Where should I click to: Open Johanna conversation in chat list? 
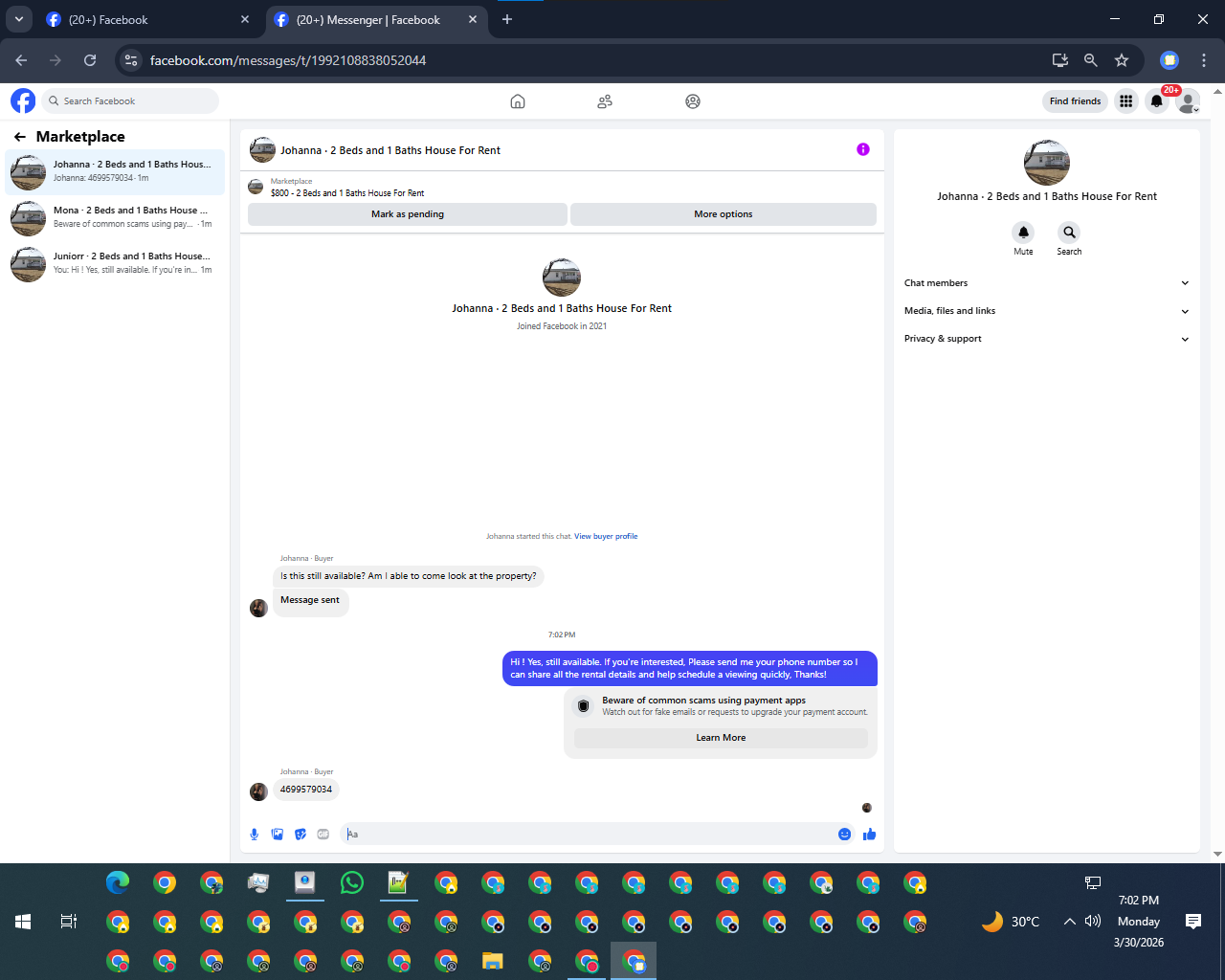pos(115,172)
